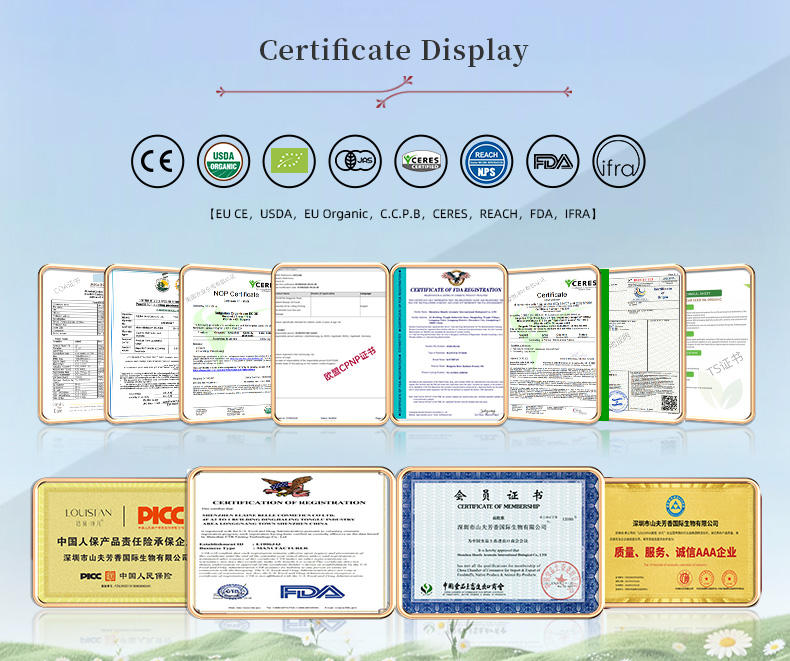Click the LOUISIAN brand text on plaque

point(88,513)
